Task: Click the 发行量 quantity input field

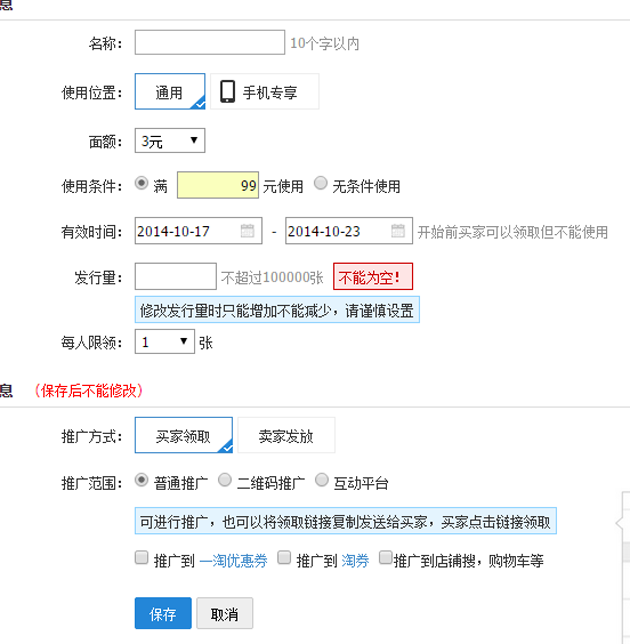Action: (x=175, y=276)
